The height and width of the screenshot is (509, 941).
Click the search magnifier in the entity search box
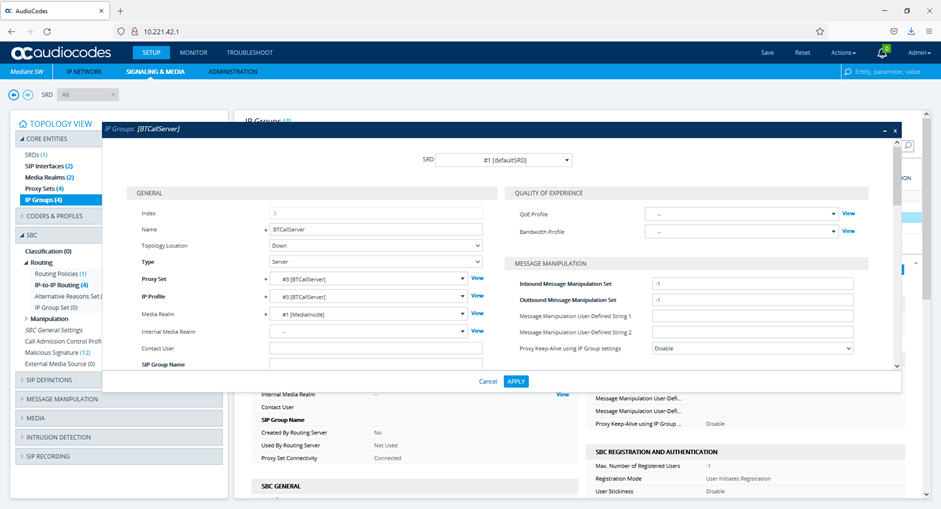pos(848,71)
